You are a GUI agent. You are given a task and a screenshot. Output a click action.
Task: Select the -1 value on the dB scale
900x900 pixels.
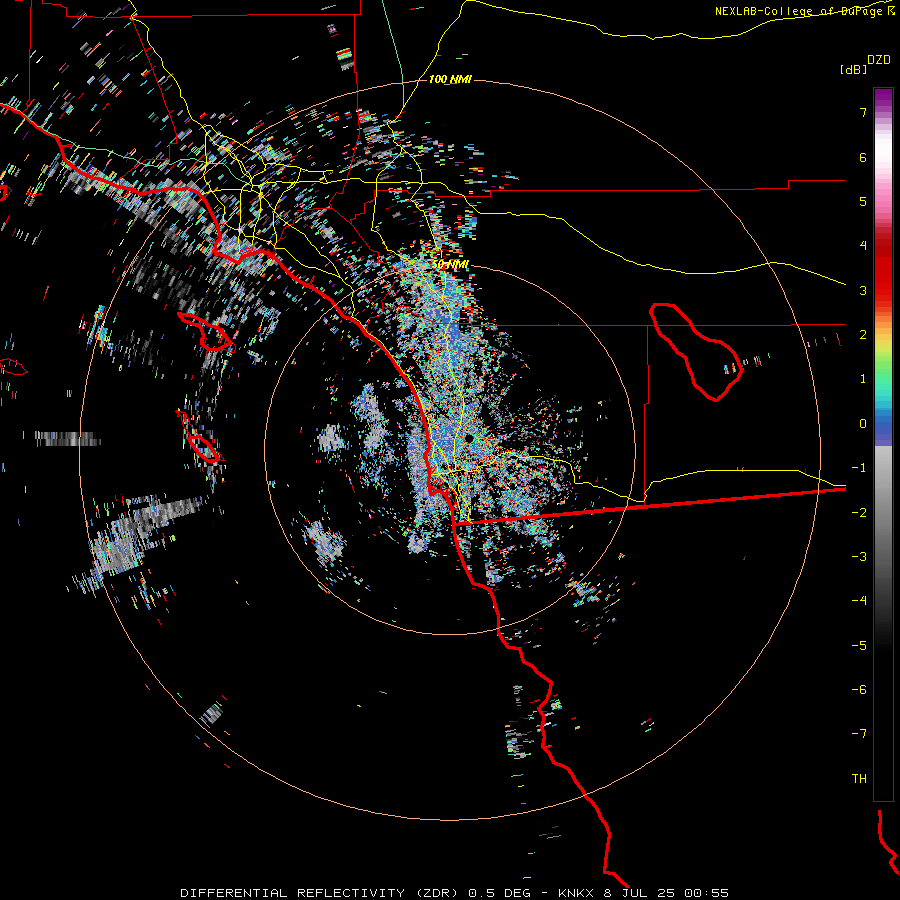859,468
